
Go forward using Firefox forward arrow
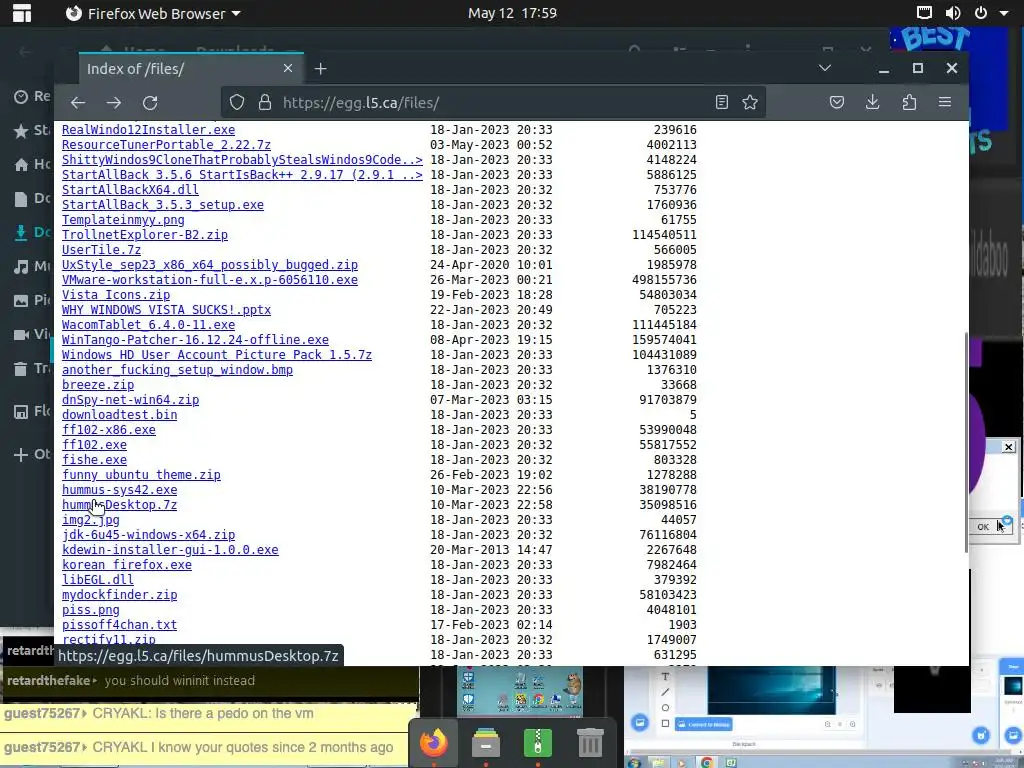[114, 103]
